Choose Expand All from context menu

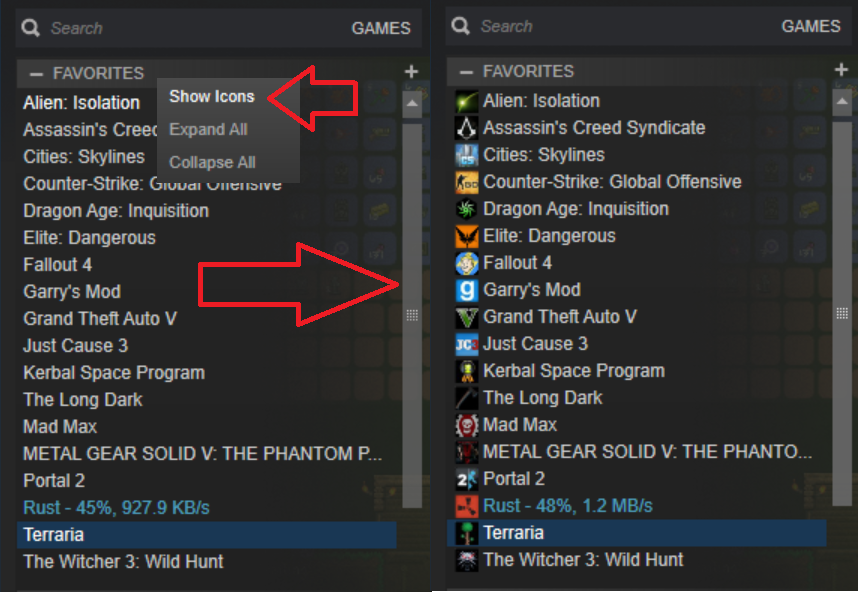click(x=208, y=130)
